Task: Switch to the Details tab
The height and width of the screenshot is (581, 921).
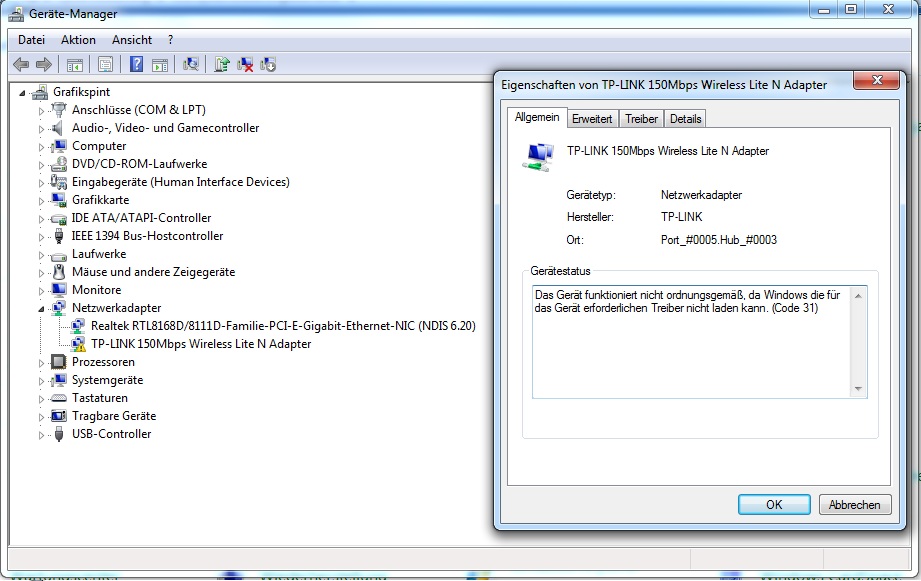Action: point(685,119)
